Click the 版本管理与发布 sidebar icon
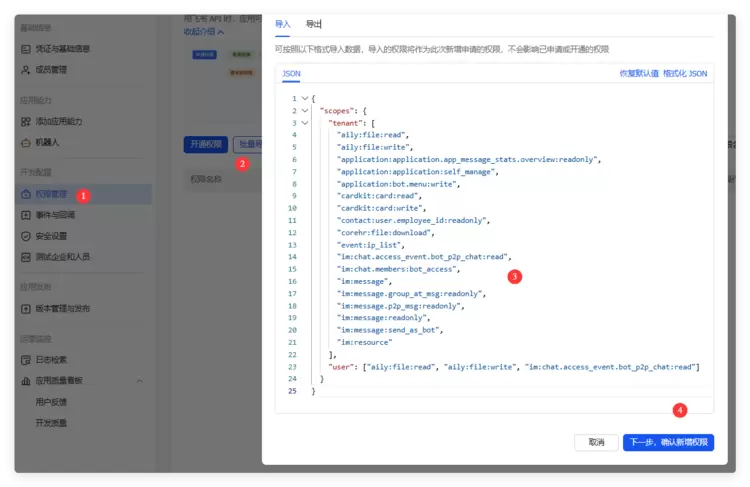The image size is (750, 487). point(26,308)
